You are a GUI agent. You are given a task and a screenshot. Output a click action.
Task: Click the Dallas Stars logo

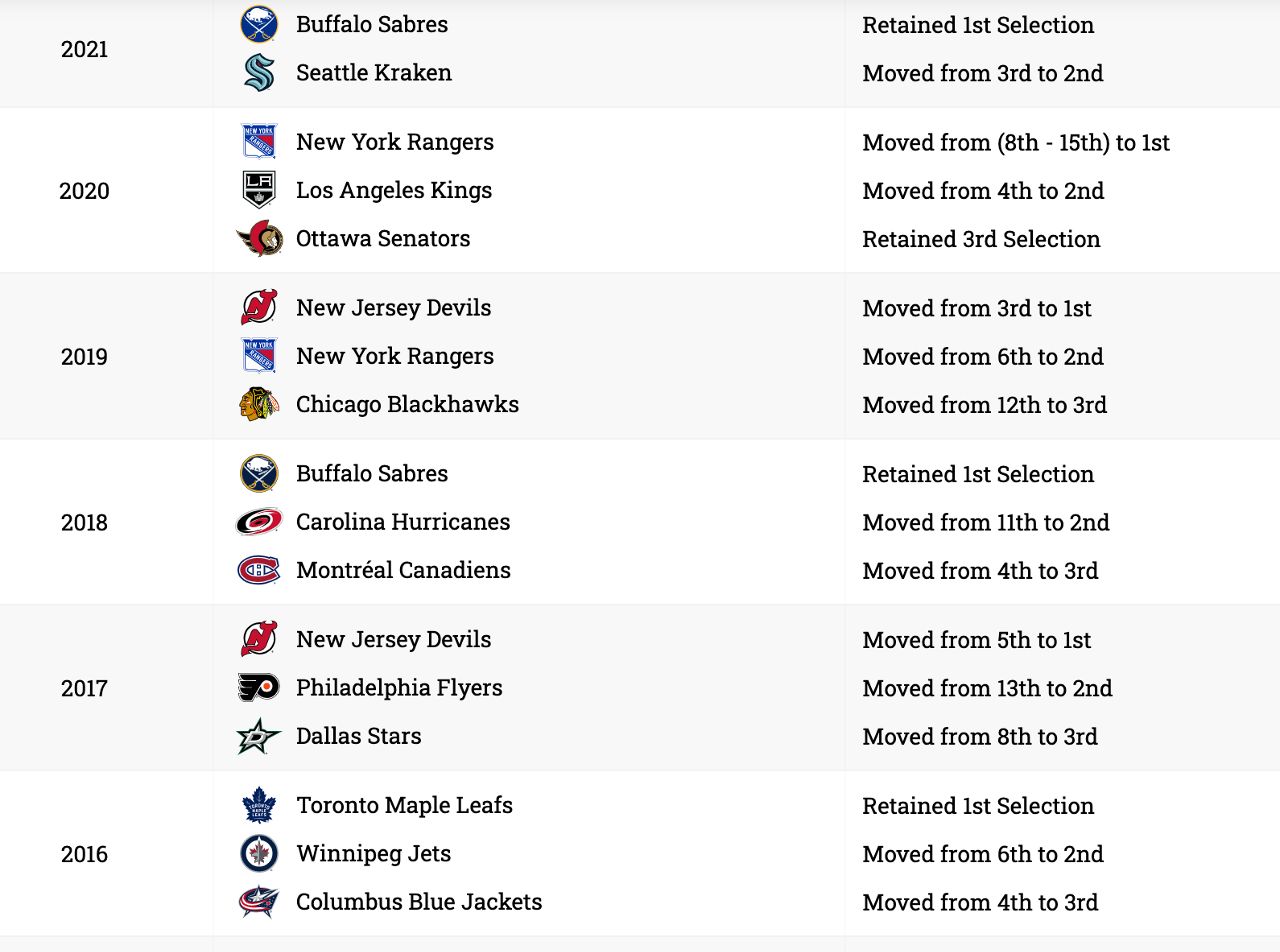click(x=259, y=736)
